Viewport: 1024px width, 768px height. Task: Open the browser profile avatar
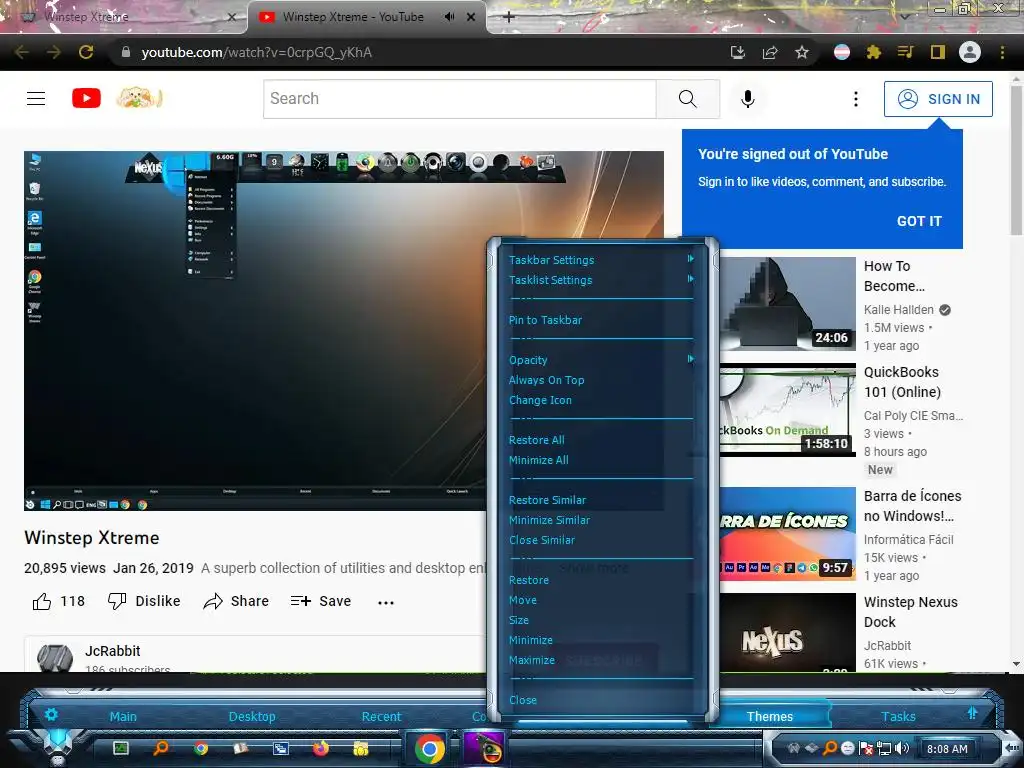click(970, 52)
